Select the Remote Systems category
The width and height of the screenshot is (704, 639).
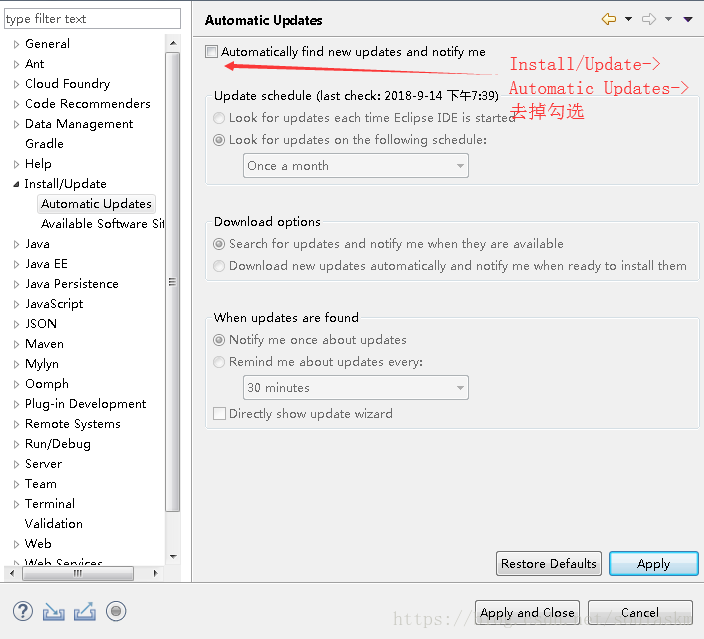point(73,424)
